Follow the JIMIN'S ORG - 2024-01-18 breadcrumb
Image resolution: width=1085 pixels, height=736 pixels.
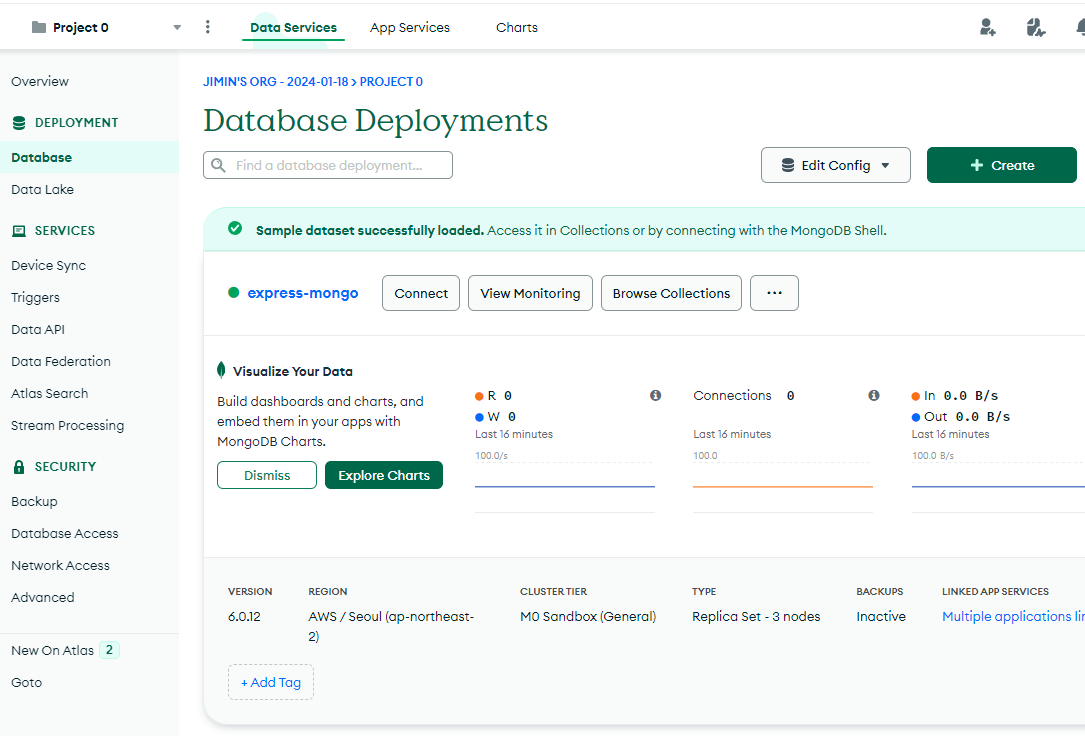275,82
